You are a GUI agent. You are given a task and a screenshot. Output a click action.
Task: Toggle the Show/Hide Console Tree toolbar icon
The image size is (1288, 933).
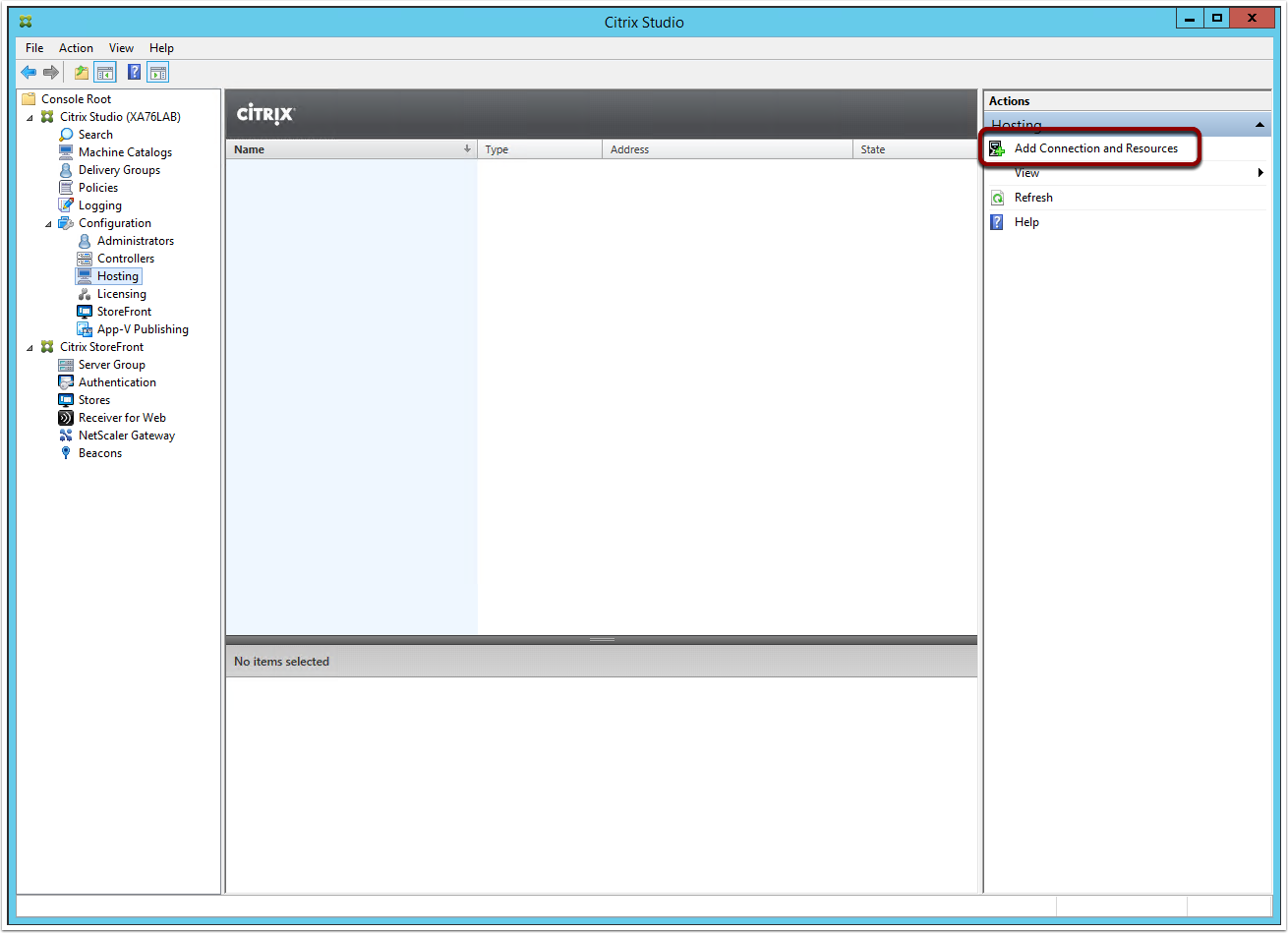(104, 72)
